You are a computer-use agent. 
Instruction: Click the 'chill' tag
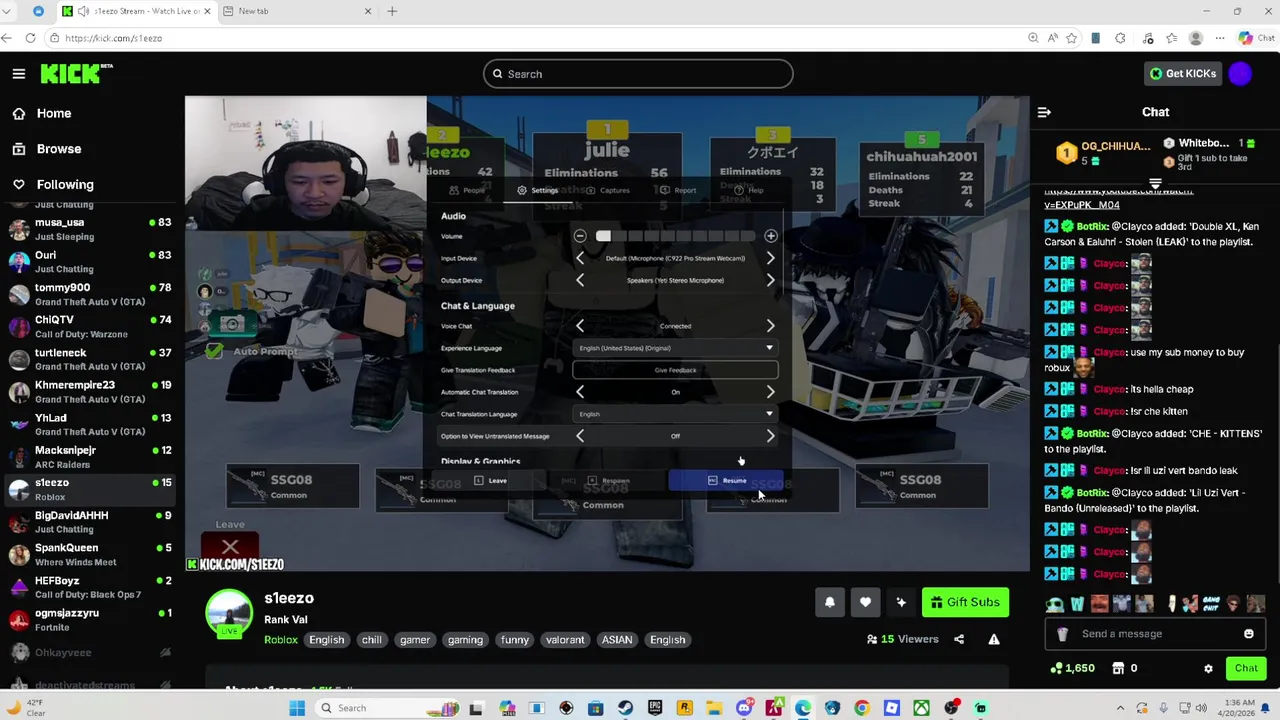point(372,640)
